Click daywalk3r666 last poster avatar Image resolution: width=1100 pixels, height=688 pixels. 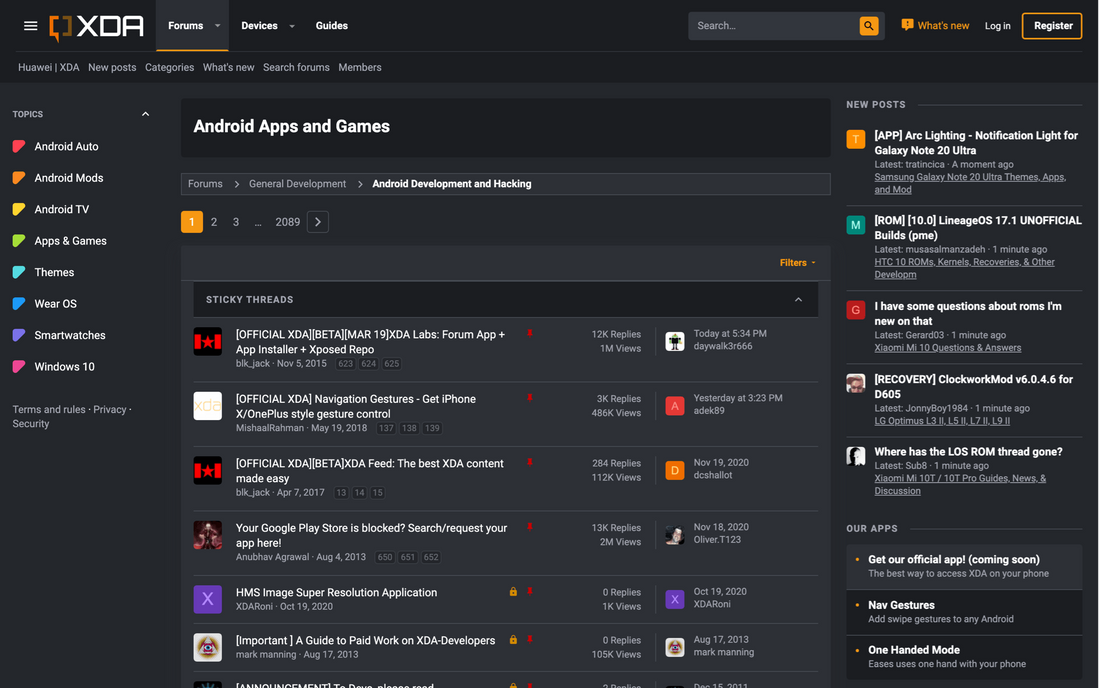click(x=675, y=341)
